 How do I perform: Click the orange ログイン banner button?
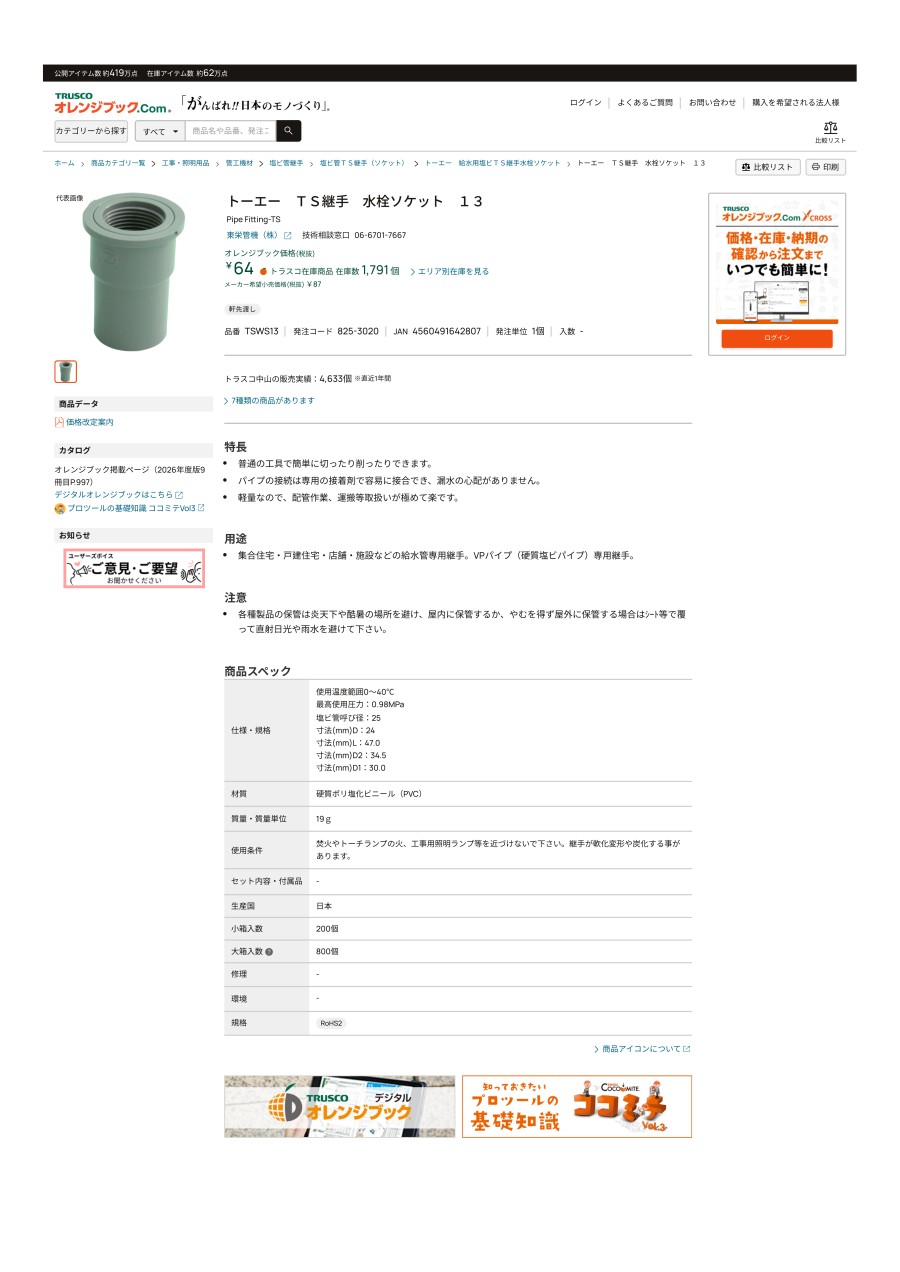coord(777,338)
